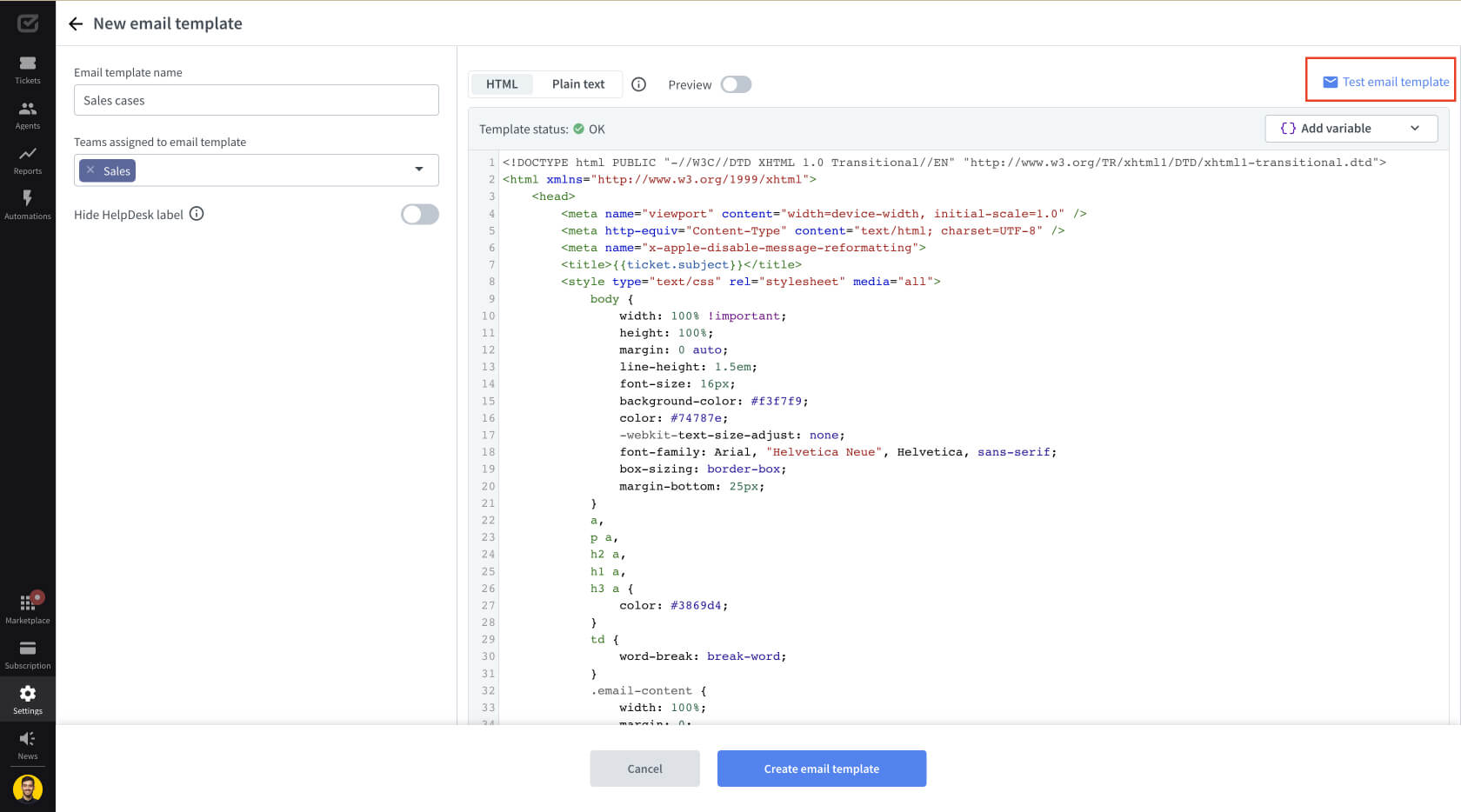Click the green OK status check icon
This screenshot has height=812, width=1461.
click(x=578, y=129)
